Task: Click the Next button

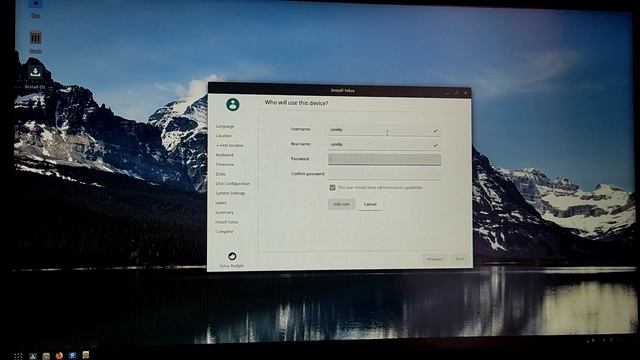Action: coord(460,259)
